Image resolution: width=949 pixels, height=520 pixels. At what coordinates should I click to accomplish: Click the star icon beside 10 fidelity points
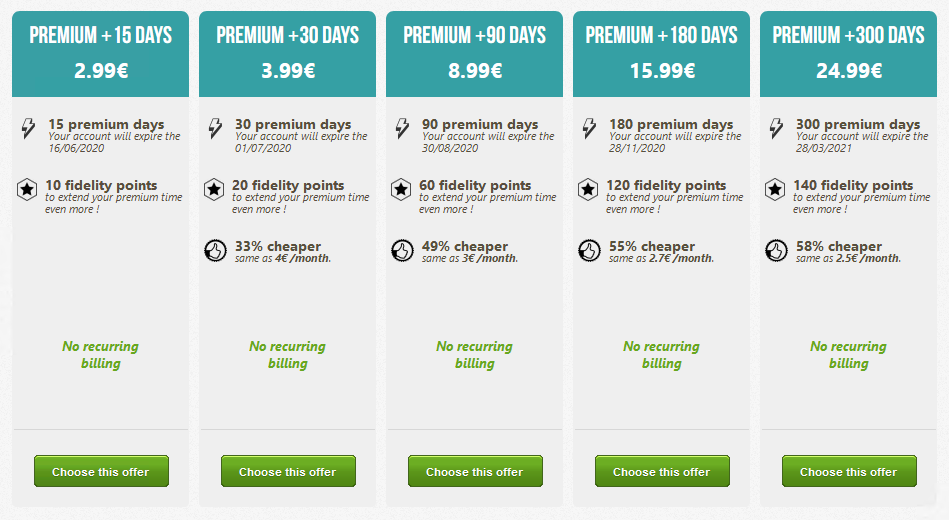27,189
